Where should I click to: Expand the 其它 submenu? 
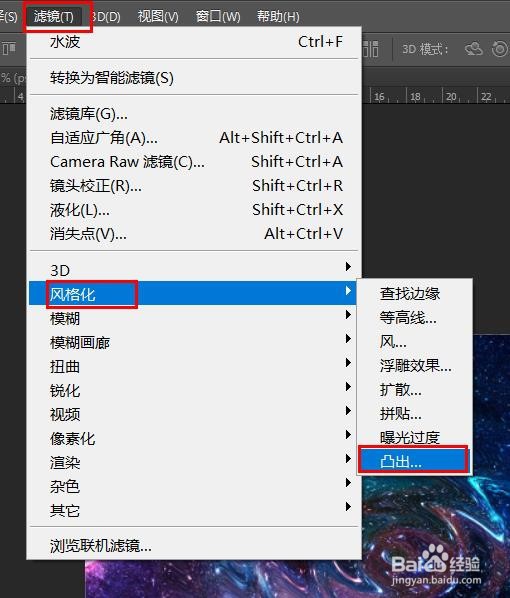(x=194, y=510)
